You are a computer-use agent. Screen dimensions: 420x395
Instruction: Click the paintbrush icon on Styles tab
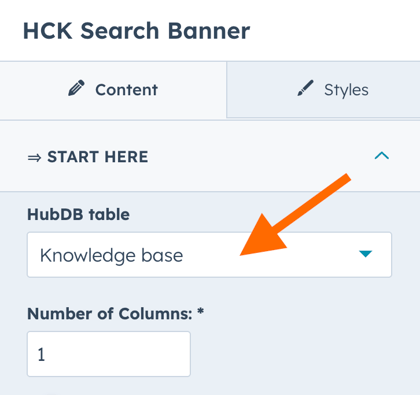(305, 88)
